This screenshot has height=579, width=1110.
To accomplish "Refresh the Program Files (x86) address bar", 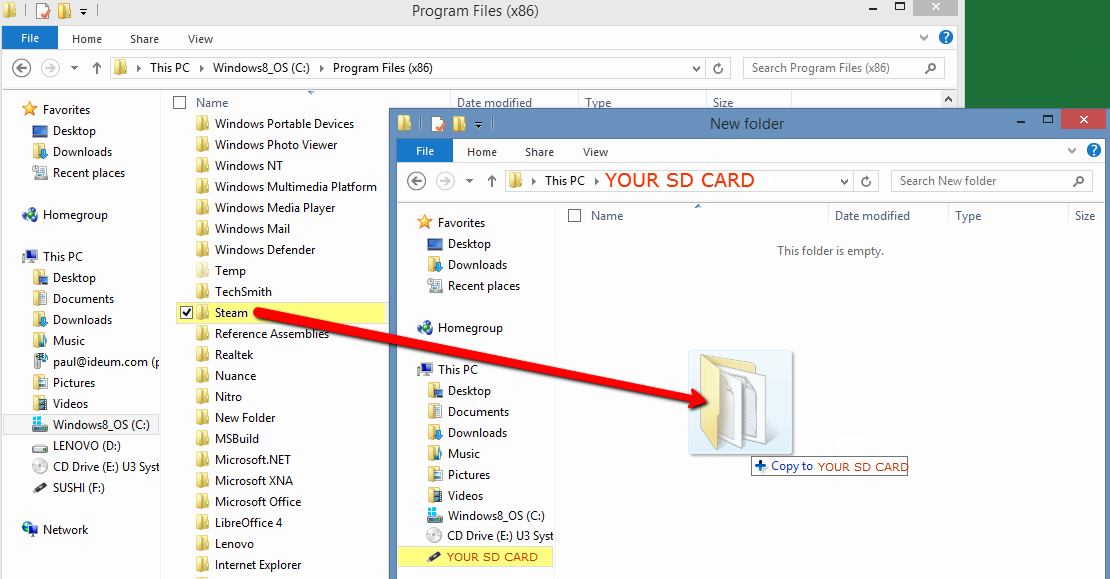I will 718,68.
